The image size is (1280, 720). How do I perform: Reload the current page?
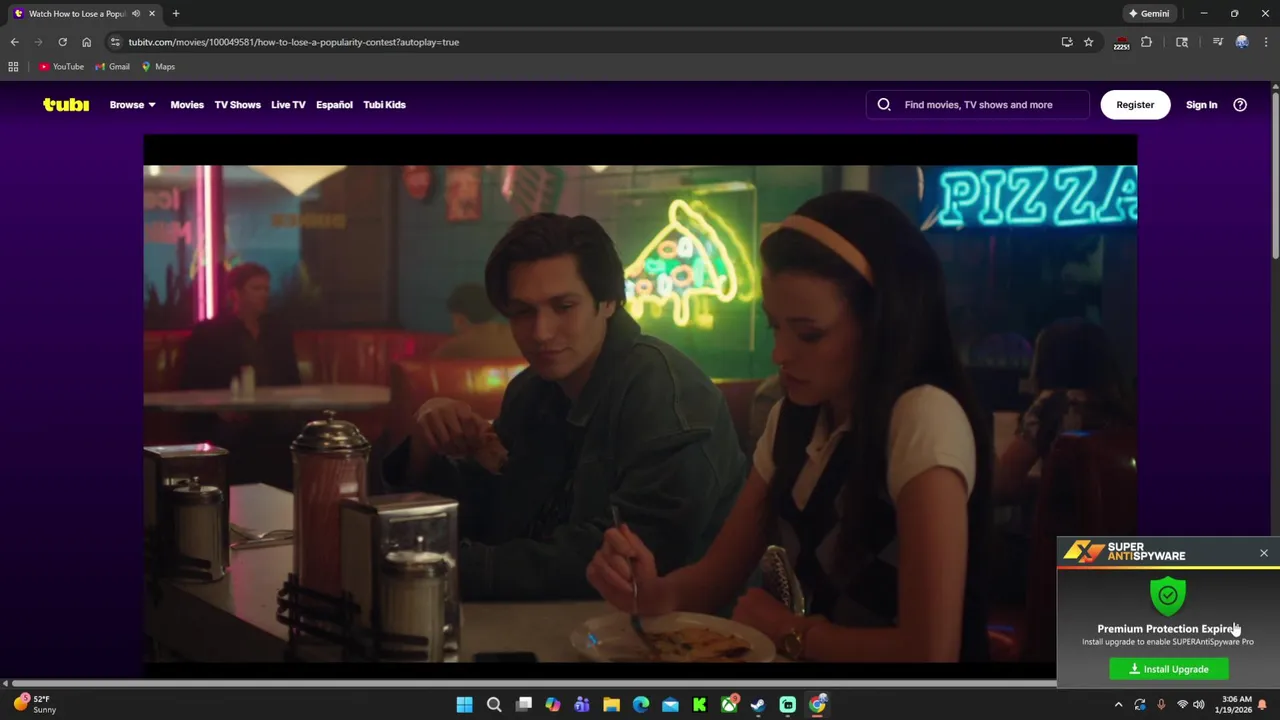[x=62, y=42]
